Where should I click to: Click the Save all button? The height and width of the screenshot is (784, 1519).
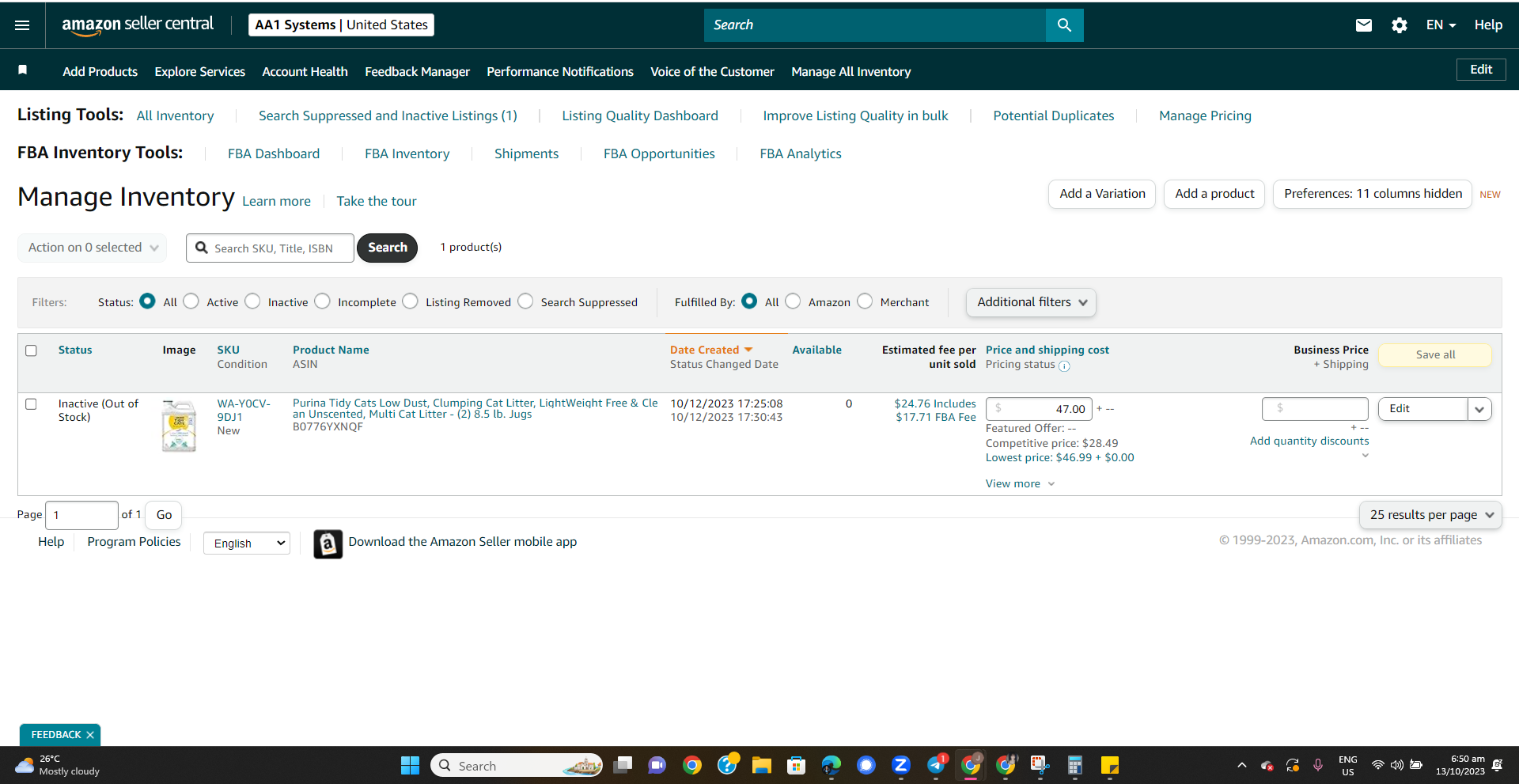(x=1435, y=354)
